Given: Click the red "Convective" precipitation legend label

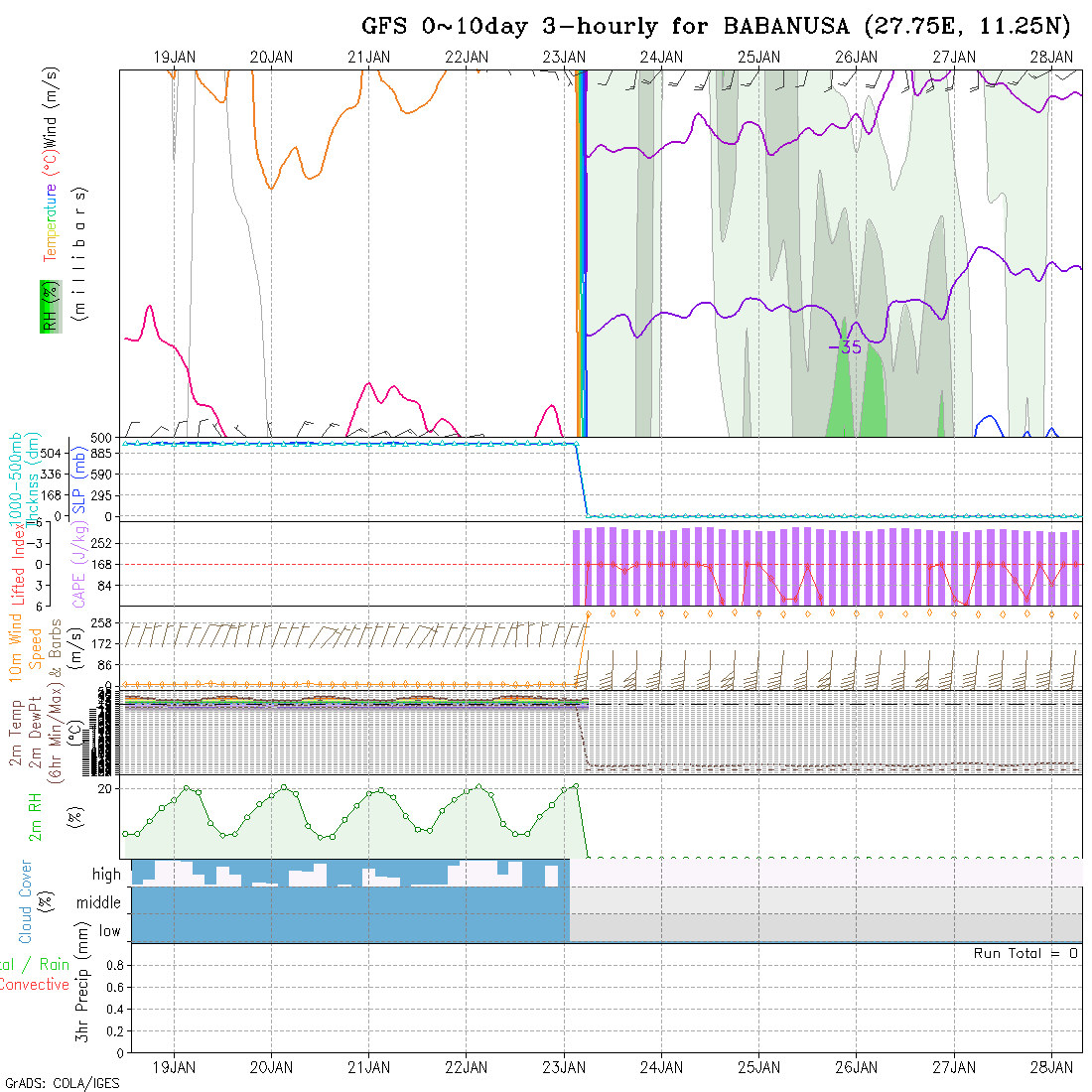Looking at the screenshot, I should pos(35,985).
